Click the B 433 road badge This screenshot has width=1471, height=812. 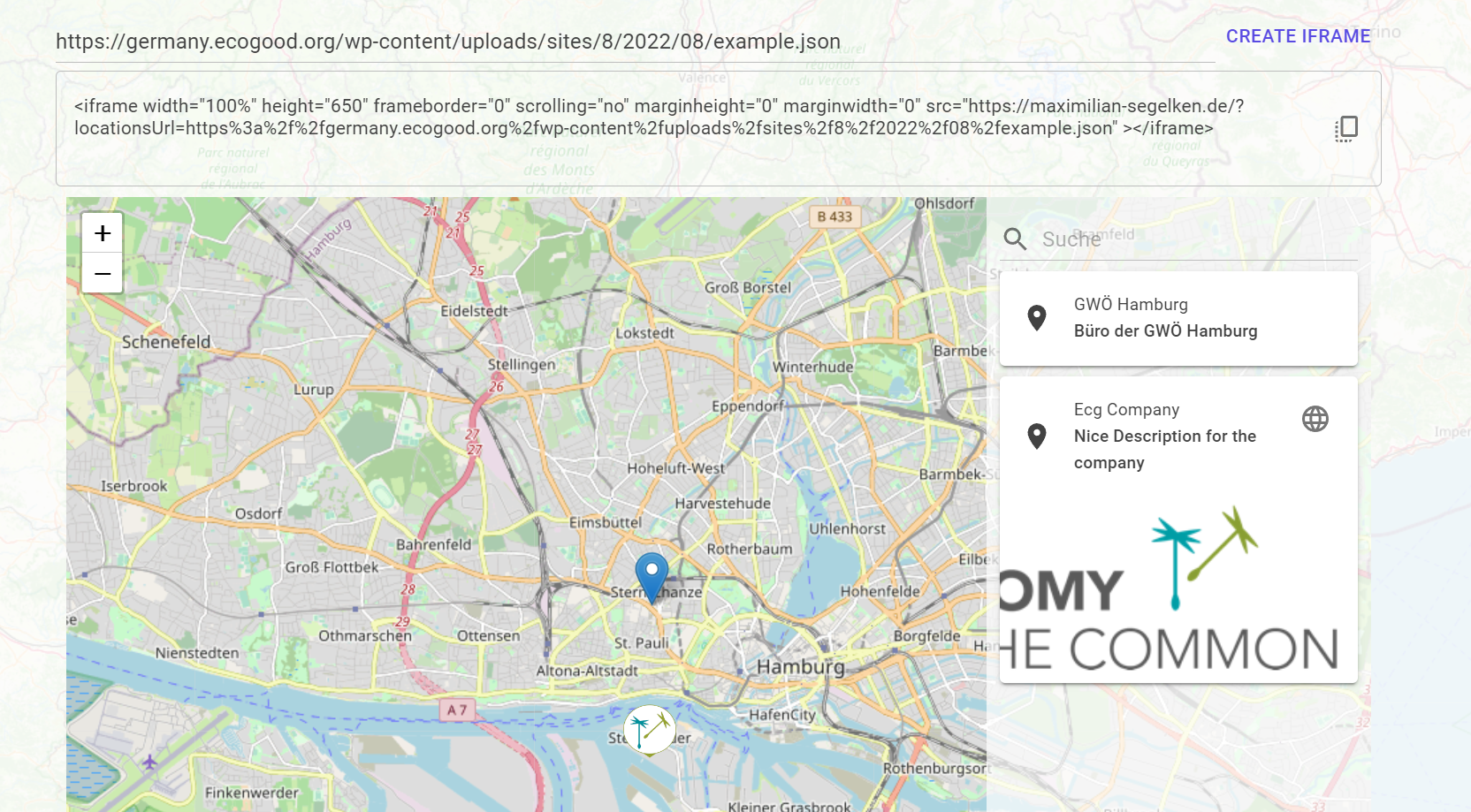(834, 216)
